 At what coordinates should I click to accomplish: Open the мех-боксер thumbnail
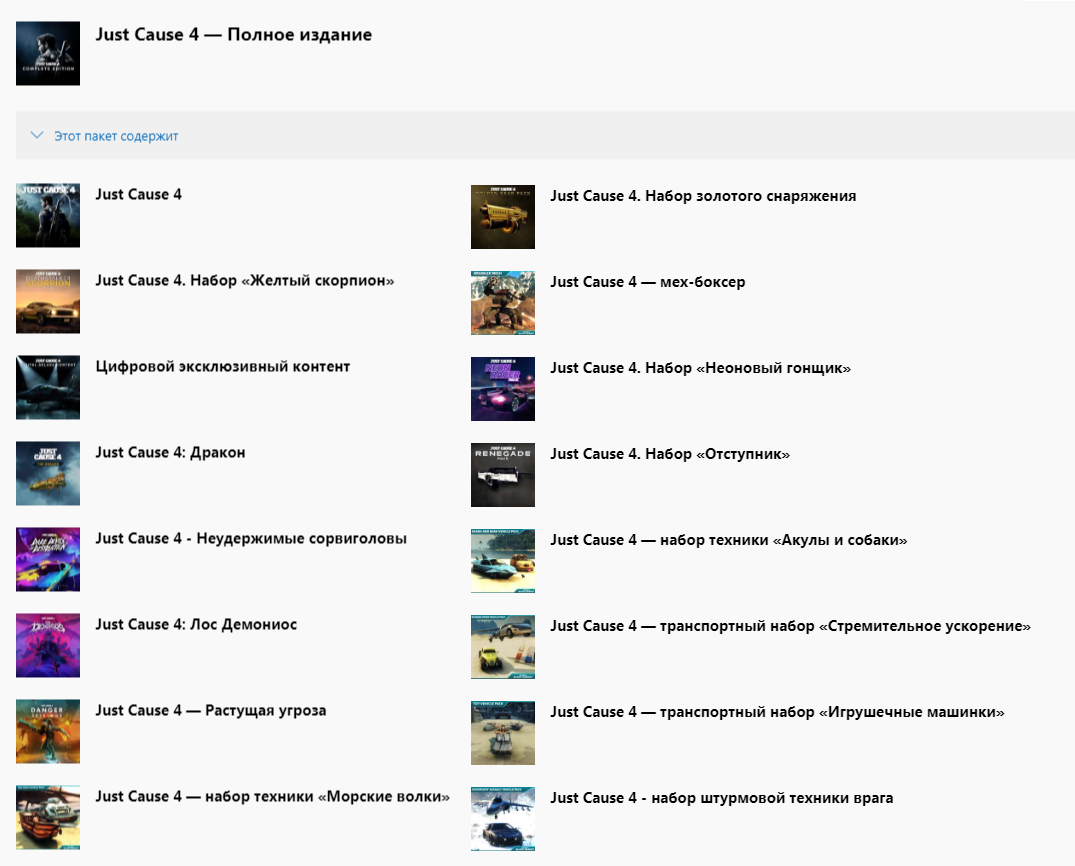click(x=503, y=303)
